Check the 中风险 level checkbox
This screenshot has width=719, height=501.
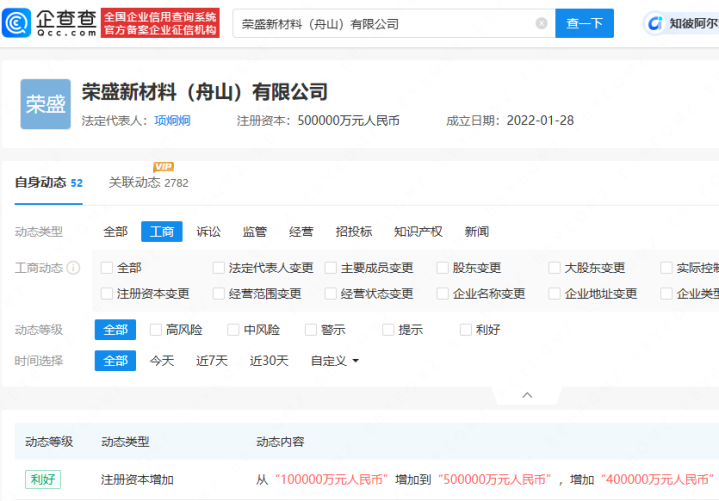[233, 330]
